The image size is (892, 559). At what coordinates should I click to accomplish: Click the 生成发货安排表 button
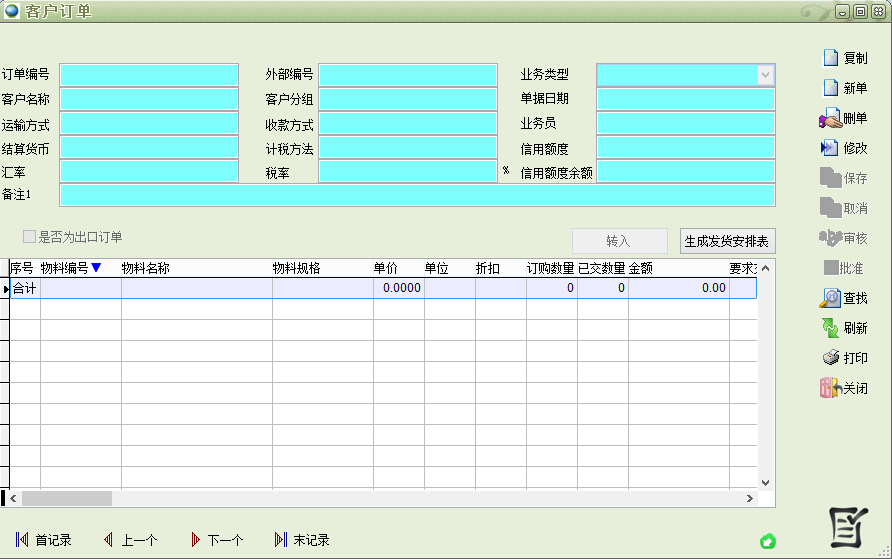[x=727, y=241]
